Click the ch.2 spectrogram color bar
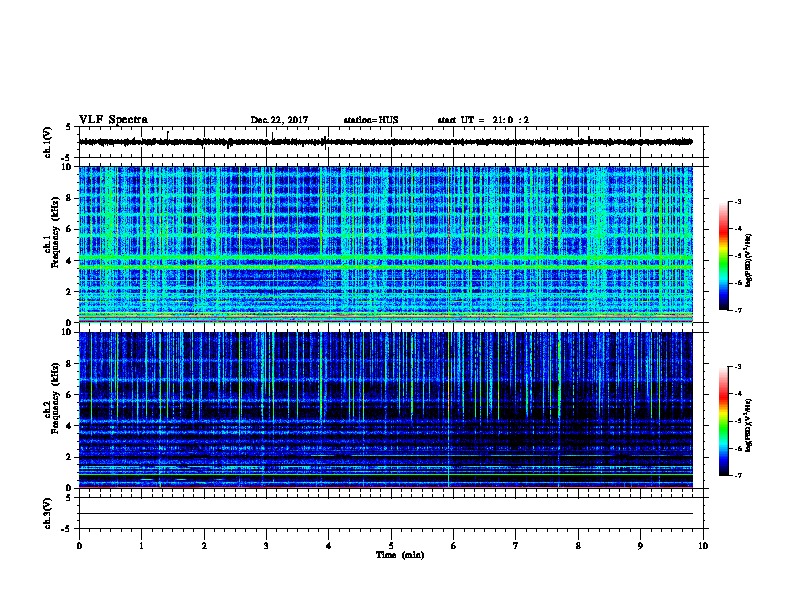The image size is (792, 612). (x=723, y=421)
